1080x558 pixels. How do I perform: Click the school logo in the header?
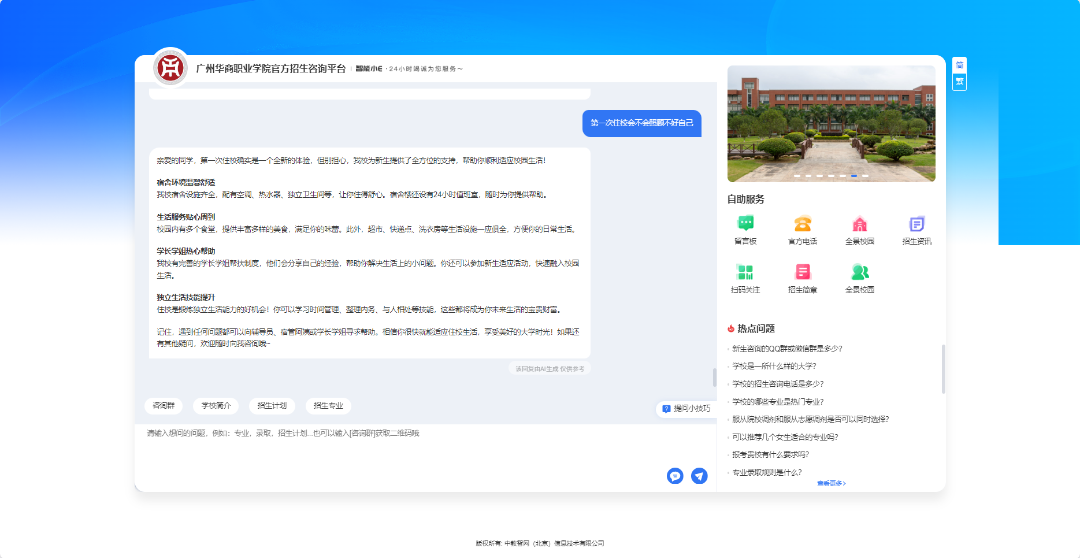pyautogui.click(x=171, y=68)
